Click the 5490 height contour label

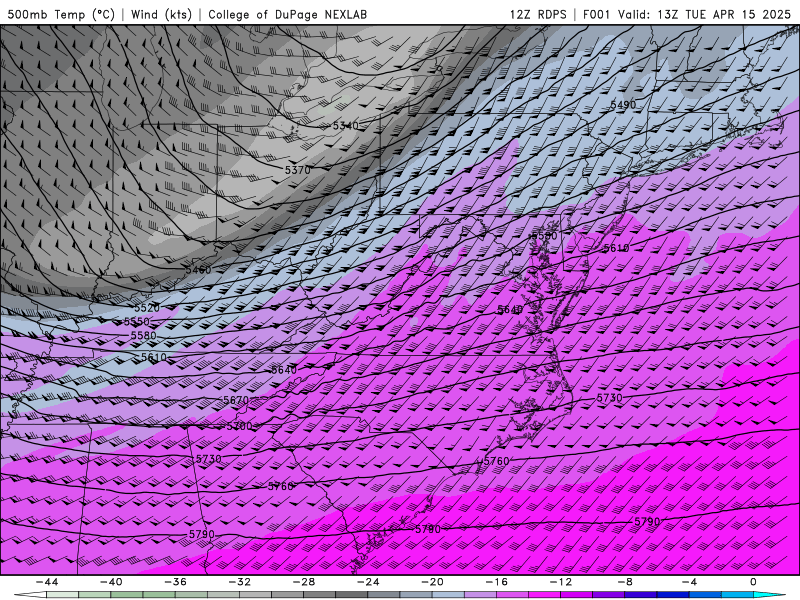[x=623, y=105]
